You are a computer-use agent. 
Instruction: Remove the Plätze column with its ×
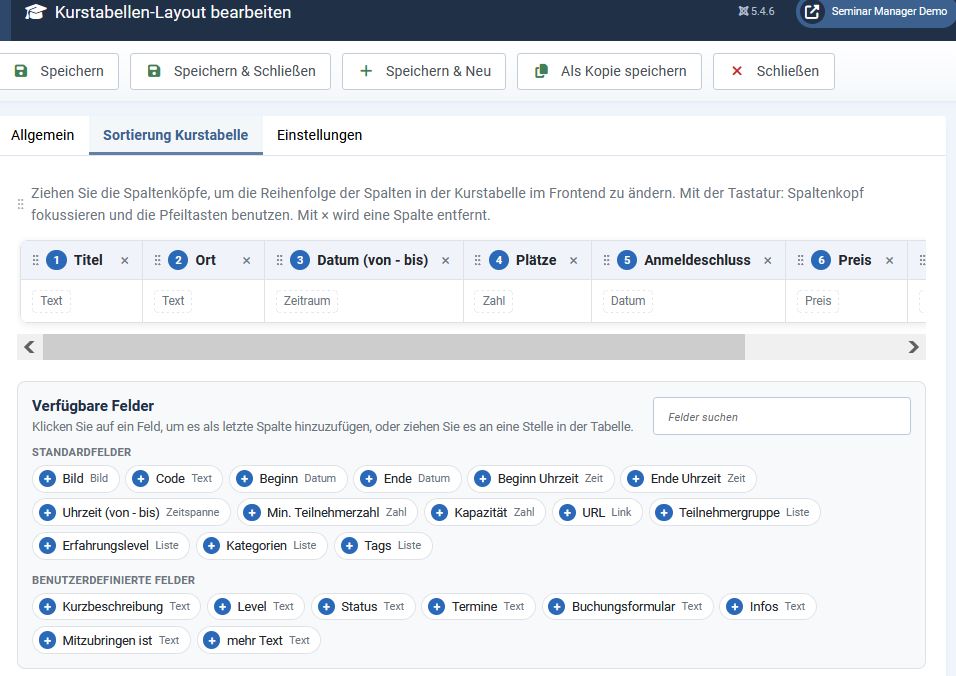pyautogui.click(x=574, y=261)
